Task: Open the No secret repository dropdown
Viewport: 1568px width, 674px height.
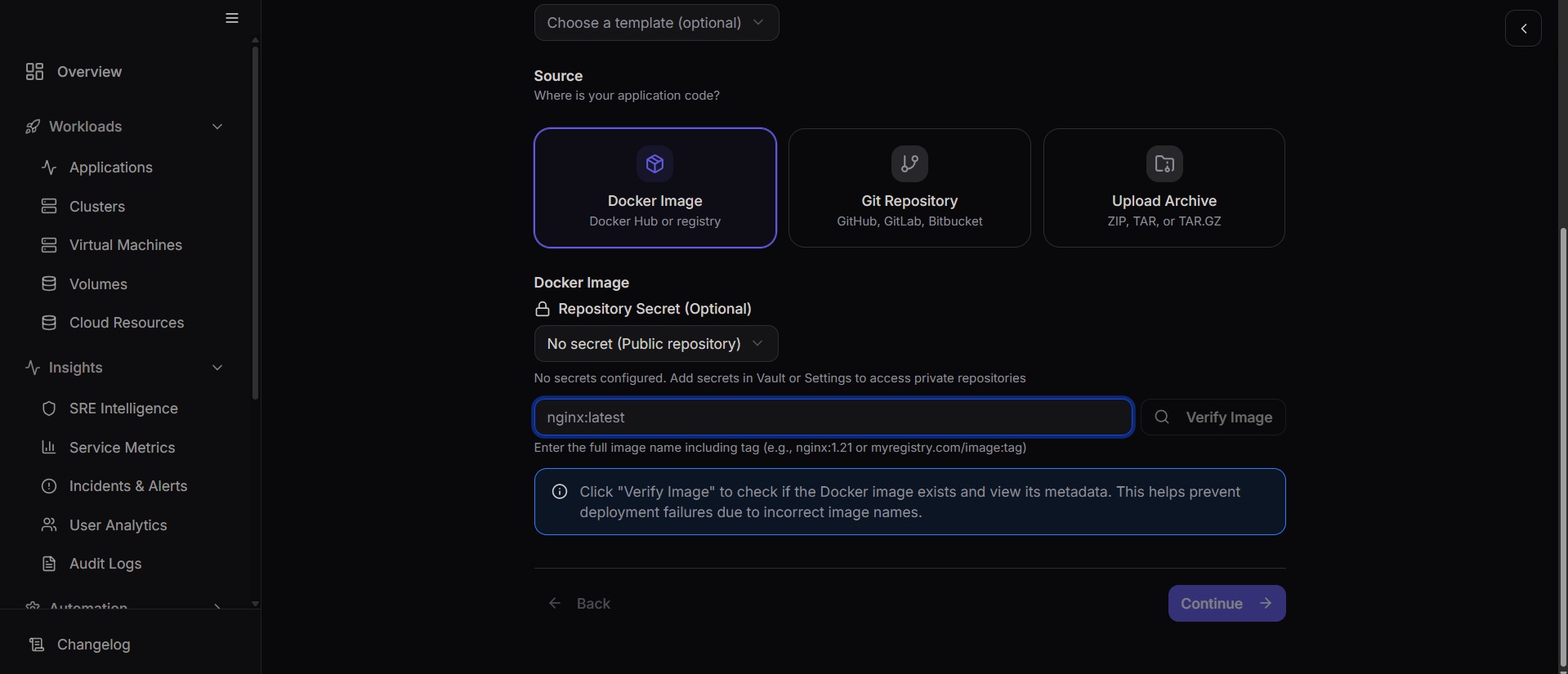Action: (x=655, y=344)
